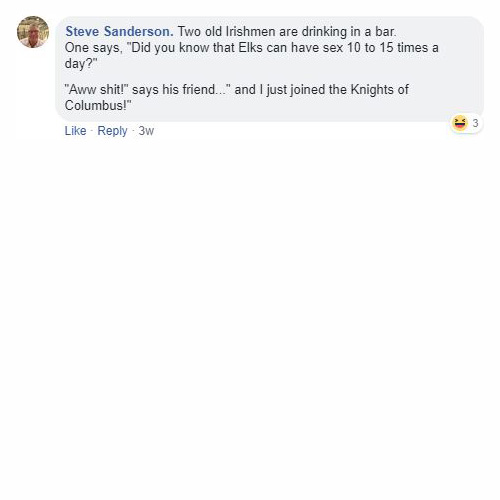Image resolution: width=500 pixels, height=500 pixels.
Task: View the reaction count of 3
Action: tap(475, 123)
